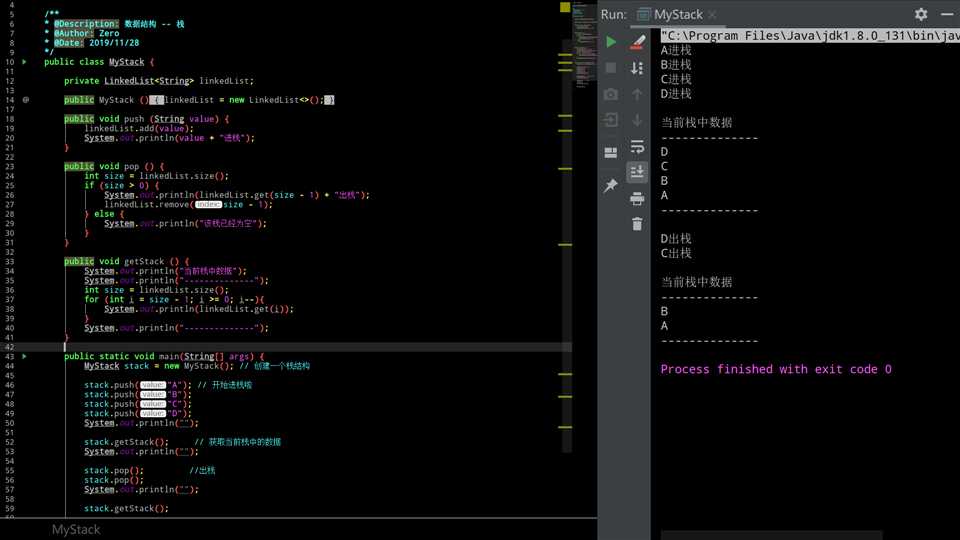Screen dimensions: 960x540
Task: Click 'public void push' method signature
Action: [146, 119]
